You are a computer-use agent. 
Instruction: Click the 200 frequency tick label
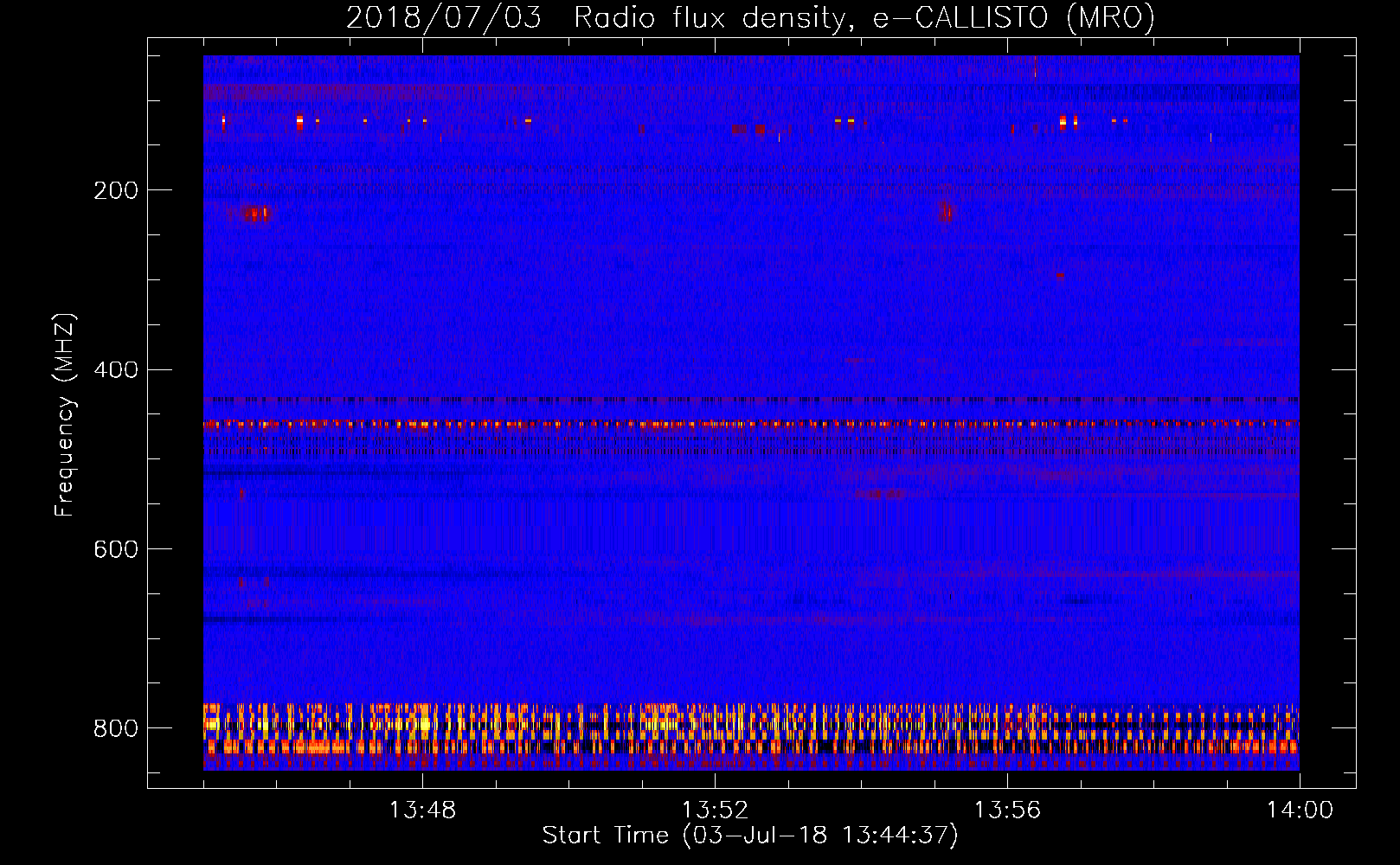point(115,190)
